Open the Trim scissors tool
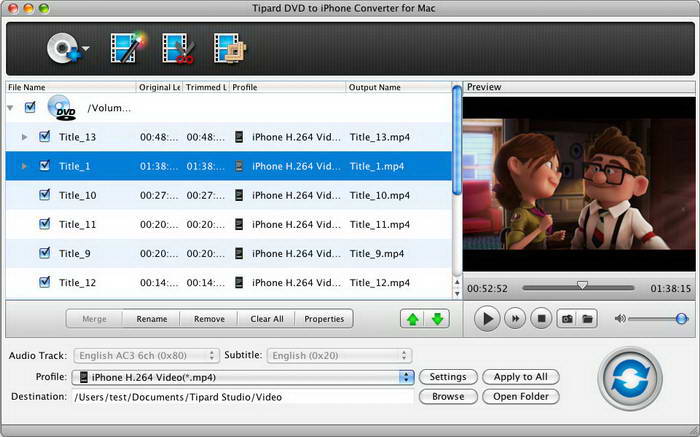 point(176,47)
